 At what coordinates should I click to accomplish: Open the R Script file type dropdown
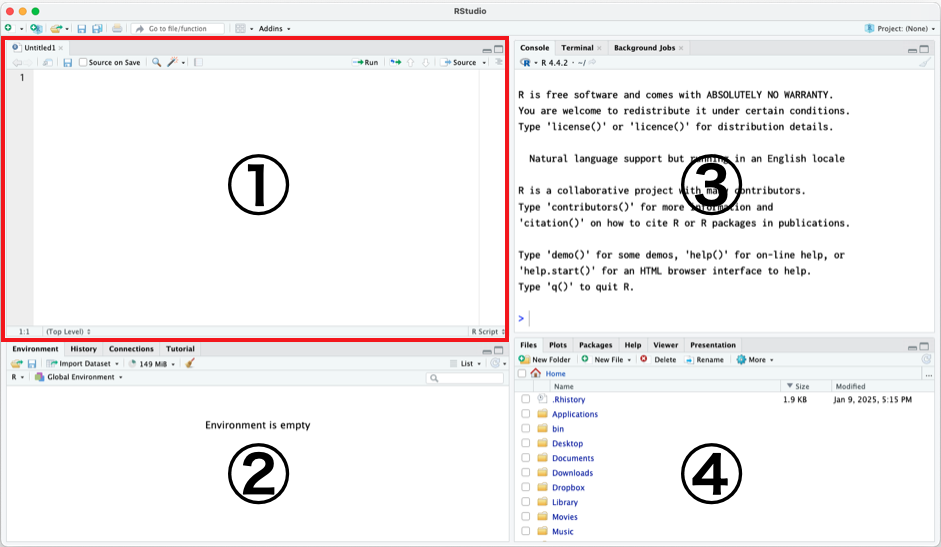click(x=488, y=331)
